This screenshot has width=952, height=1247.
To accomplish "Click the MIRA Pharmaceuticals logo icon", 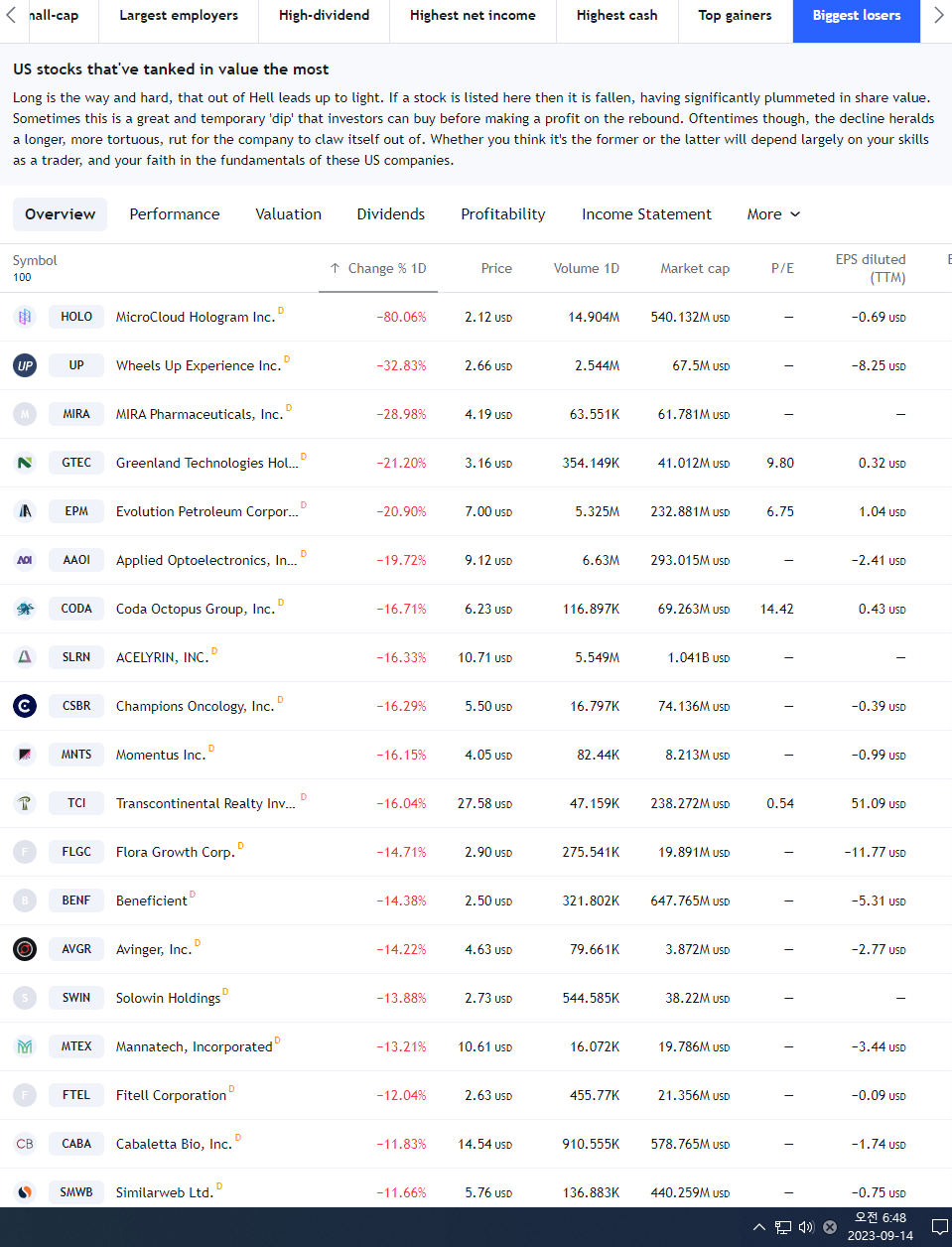I will click(x=25, y=414).
